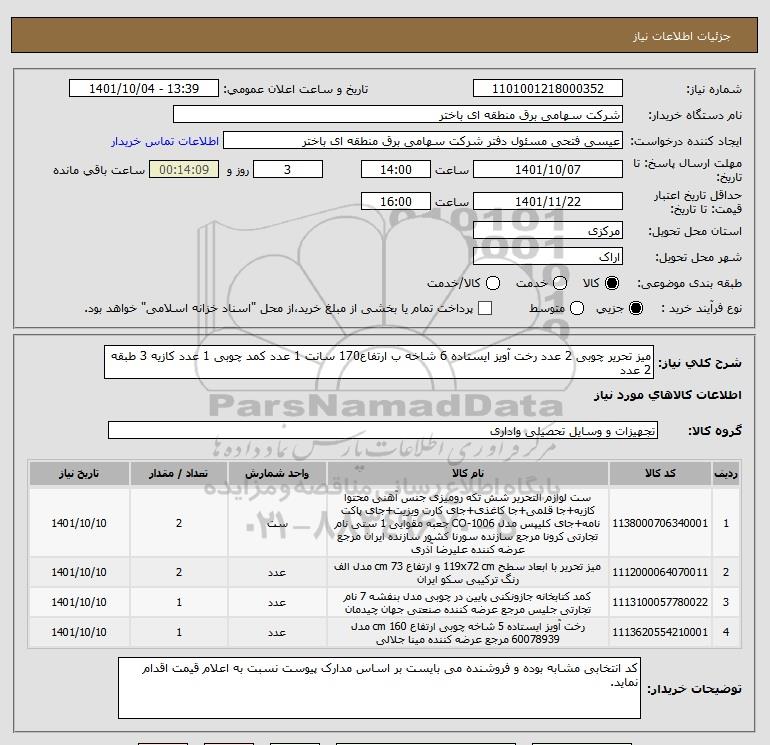This screenshot has width=770, height=745.
Task: Click the price validity date 1401/11/22
Action: point(548,201)
